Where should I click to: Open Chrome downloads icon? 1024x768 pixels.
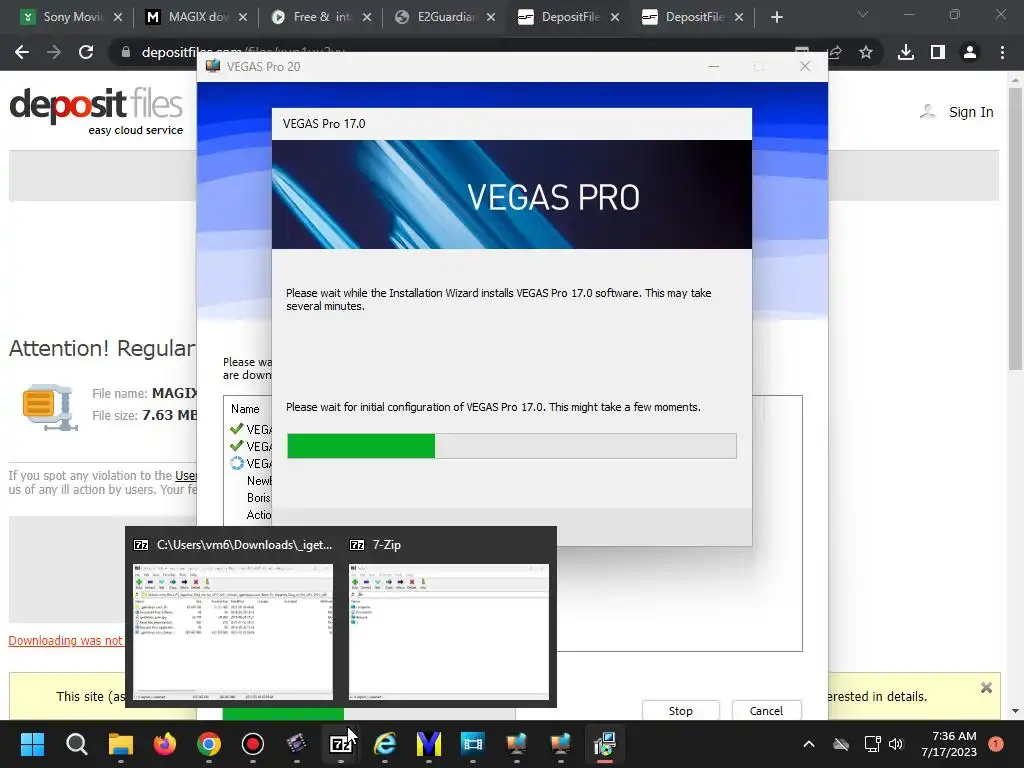[906, 52]
